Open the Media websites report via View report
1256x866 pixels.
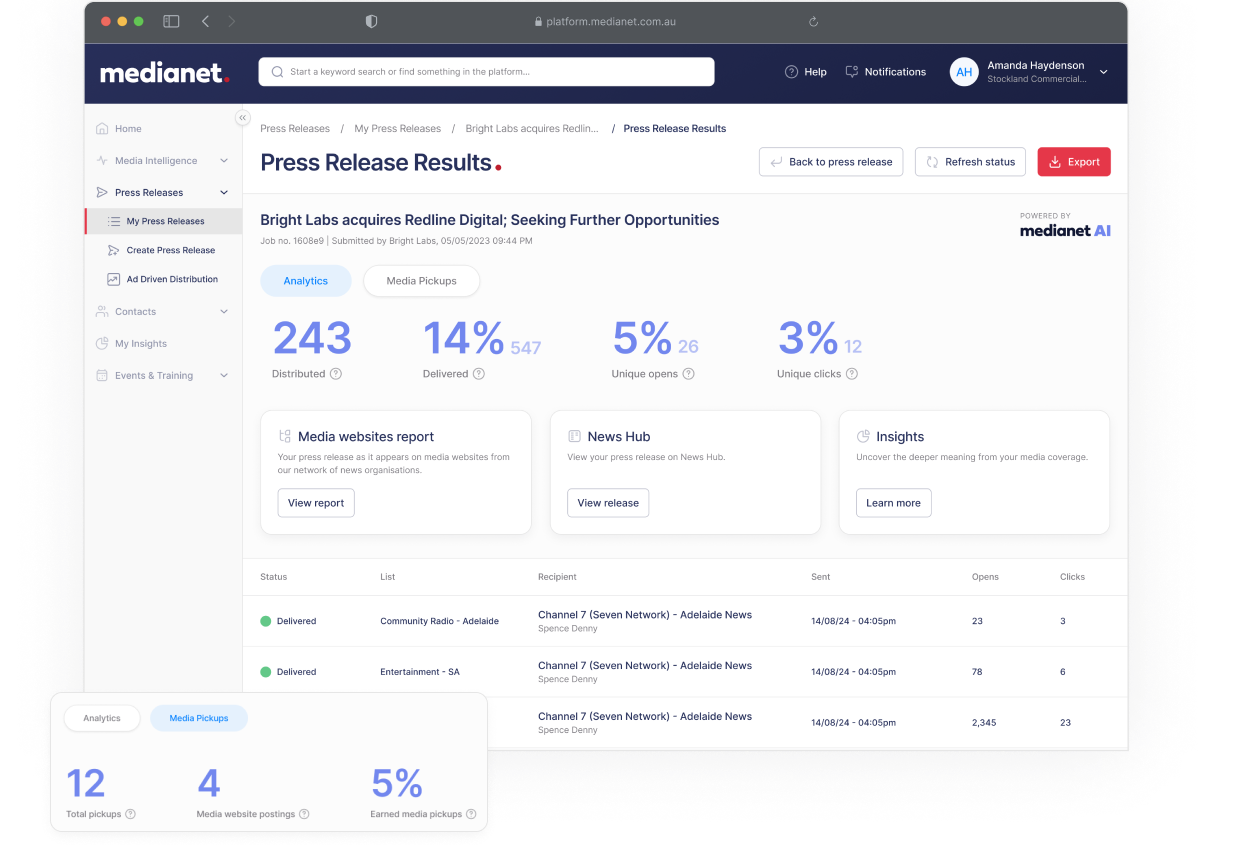point(315,503)
